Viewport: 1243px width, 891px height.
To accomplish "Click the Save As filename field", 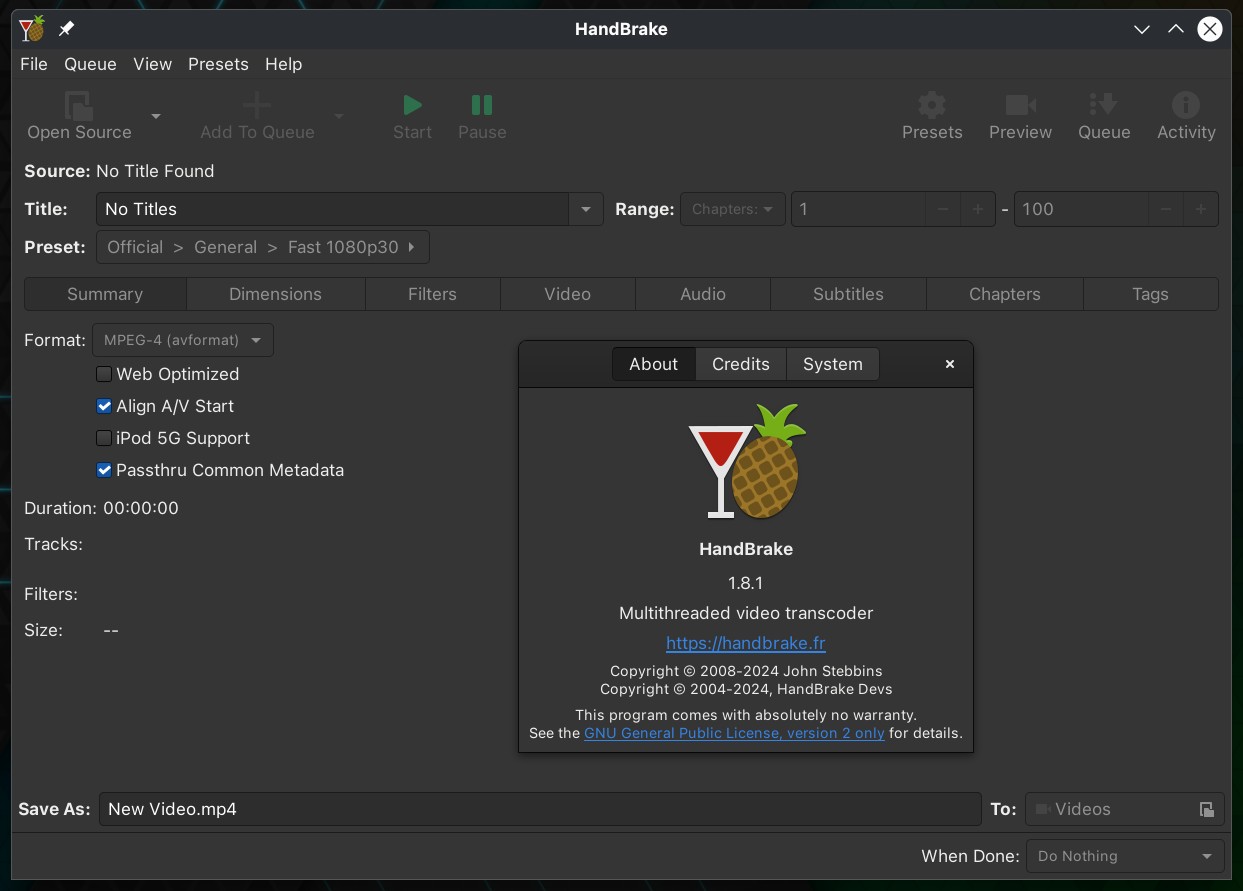I will [x=540, y=809].
